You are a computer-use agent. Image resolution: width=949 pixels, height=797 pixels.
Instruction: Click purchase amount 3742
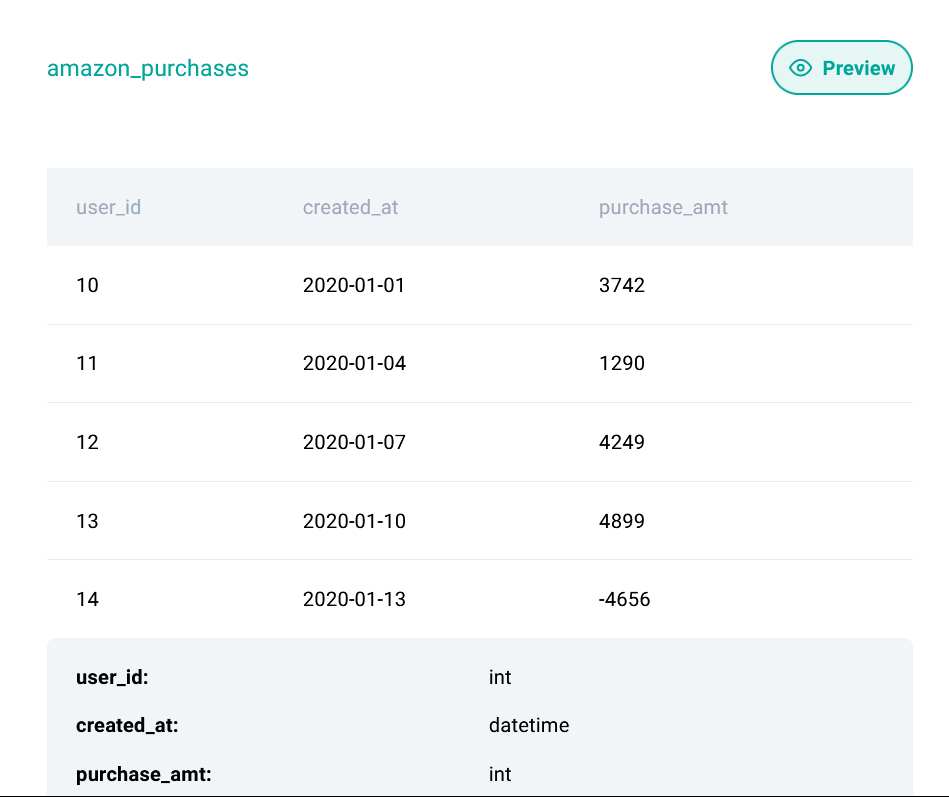[x=622, y=285]
